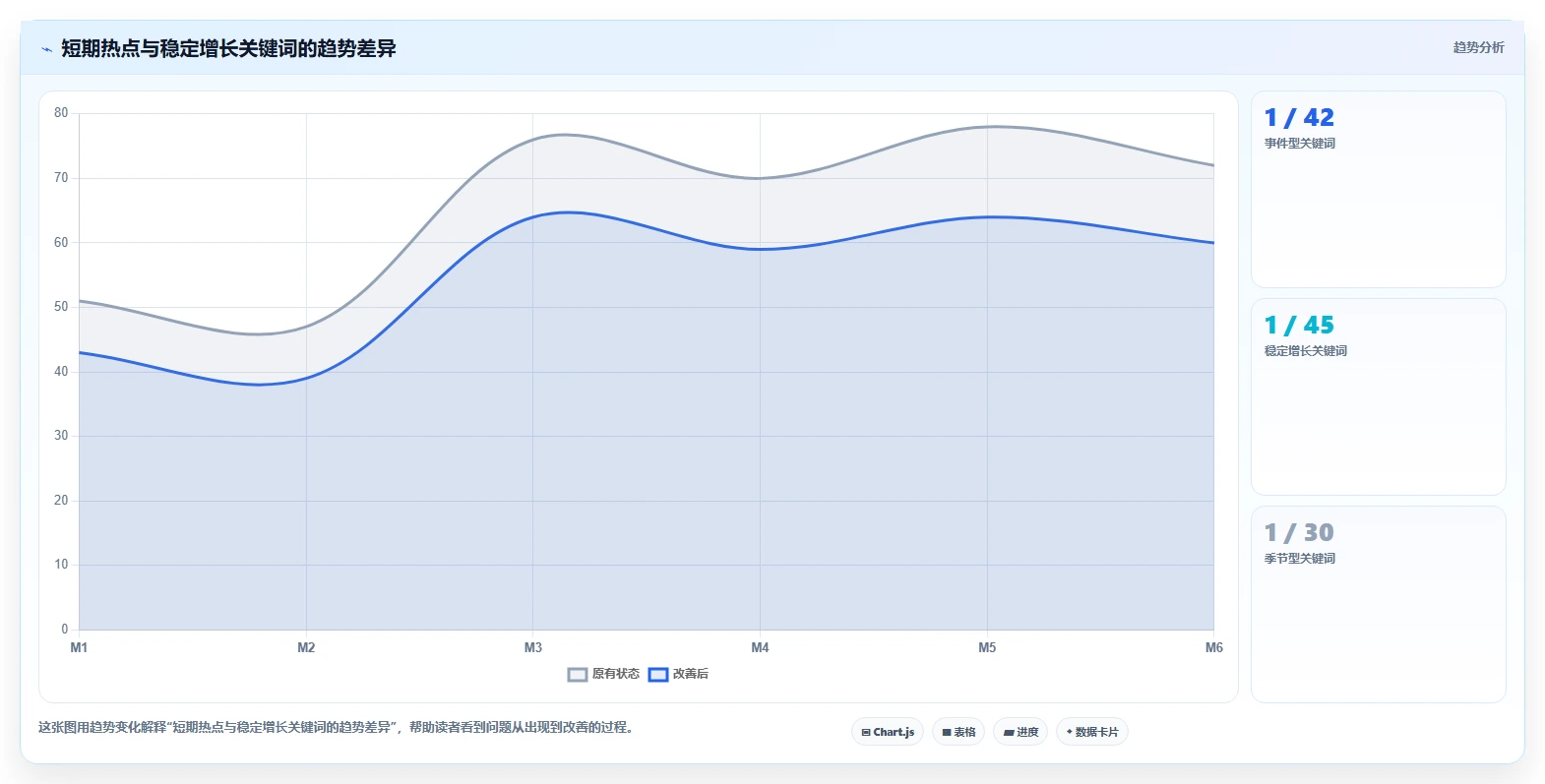Image resolution: width=1545 pixels, height=784 pixels.
Task: Click the 数据卡片 tag
Action: pyautogui.click(x=1092, y=732)
